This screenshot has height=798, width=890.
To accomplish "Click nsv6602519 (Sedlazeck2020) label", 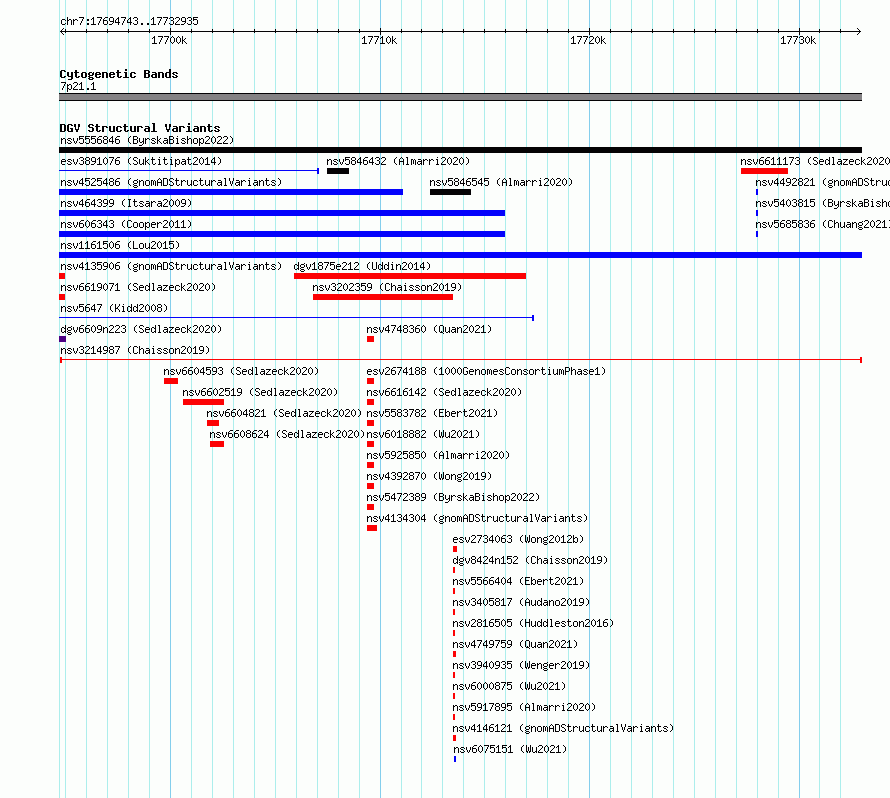I will (x=260, y=392).
